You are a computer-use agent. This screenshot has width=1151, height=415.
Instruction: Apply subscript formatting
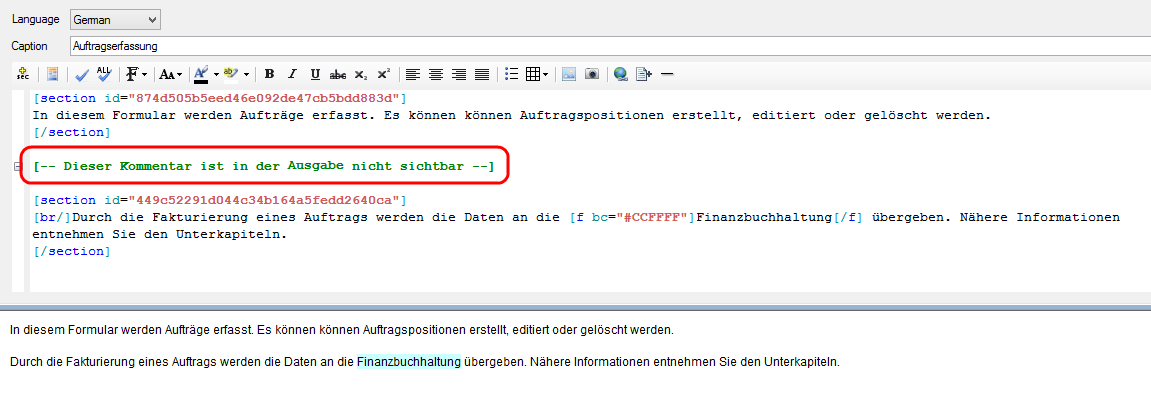pos(361,74)
